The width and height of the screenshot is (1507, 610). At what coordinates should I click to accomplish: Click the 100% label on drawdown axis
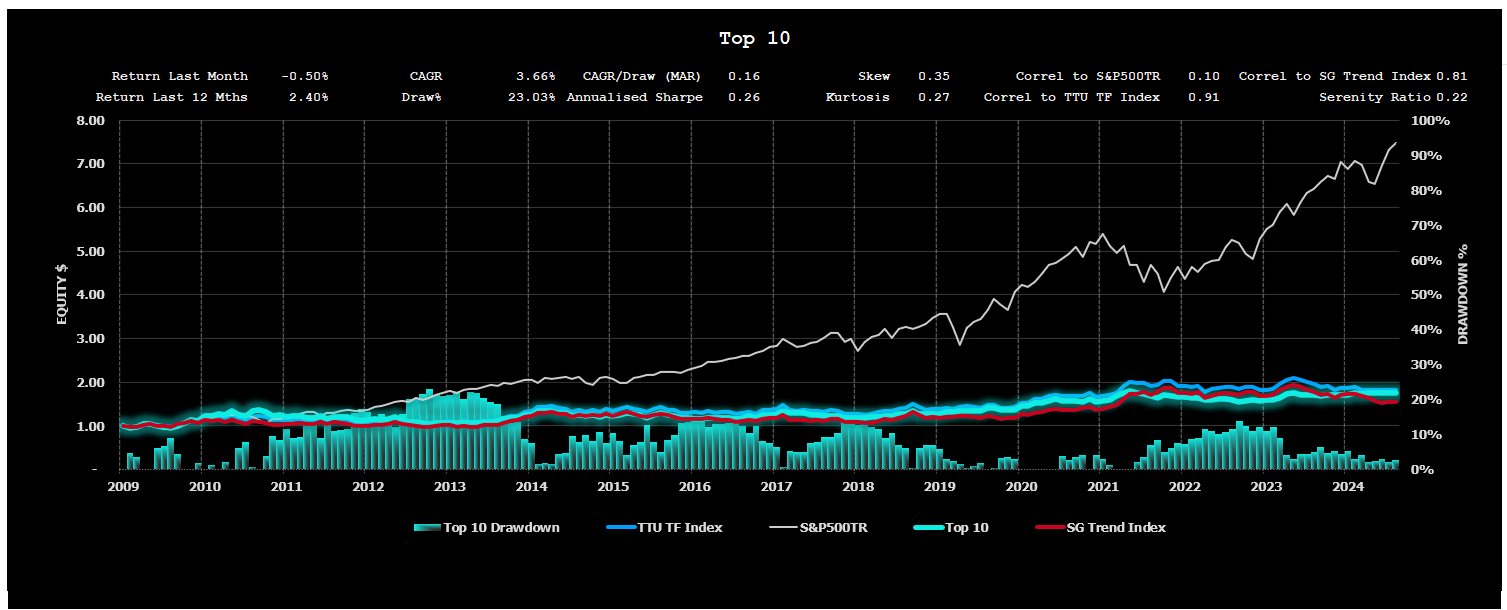(1429, 120)
